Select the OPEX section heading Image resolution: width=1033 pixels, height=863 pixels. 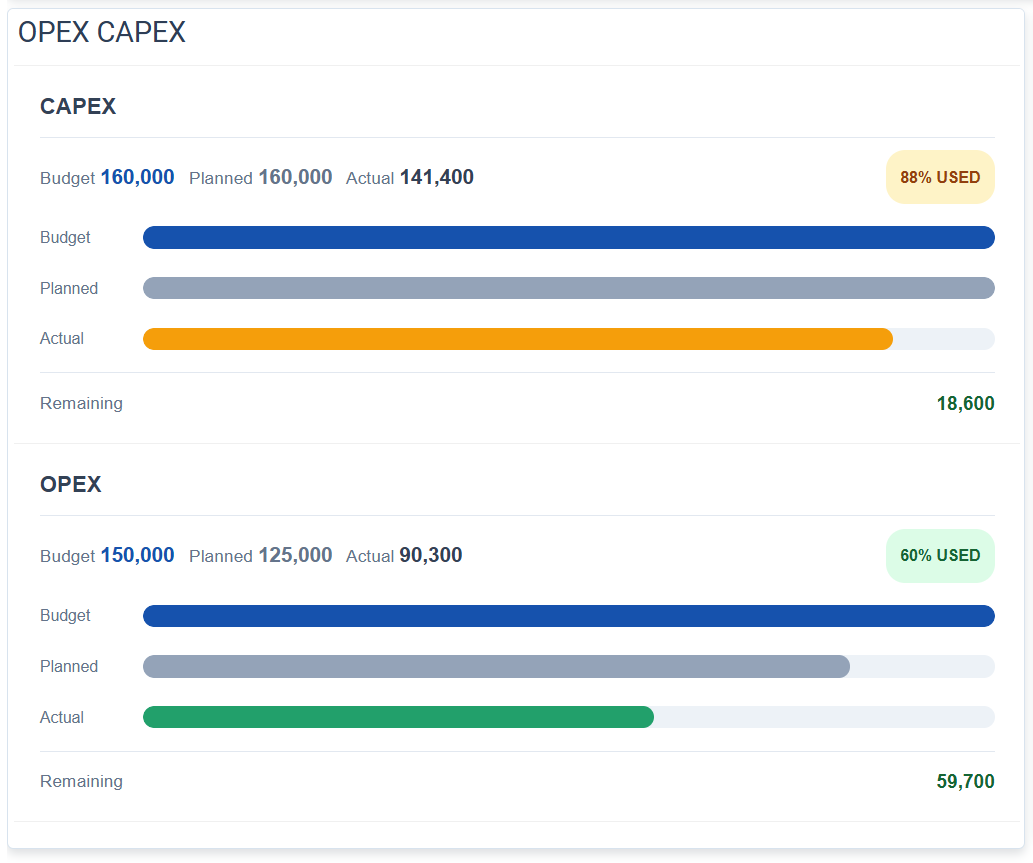[x=70, y=484]
